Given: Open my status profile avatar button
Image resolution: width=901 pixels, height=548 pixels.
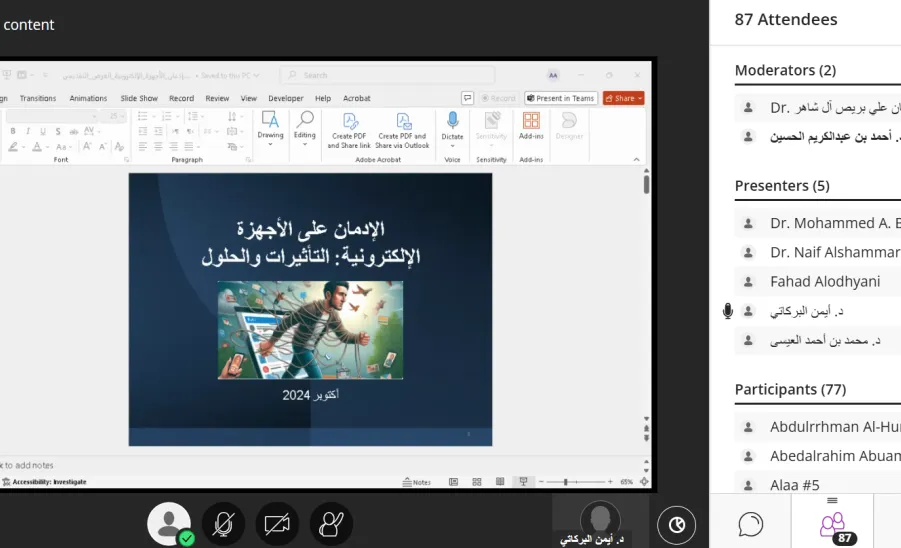Looking at the screenshot, I should point(169,524).
